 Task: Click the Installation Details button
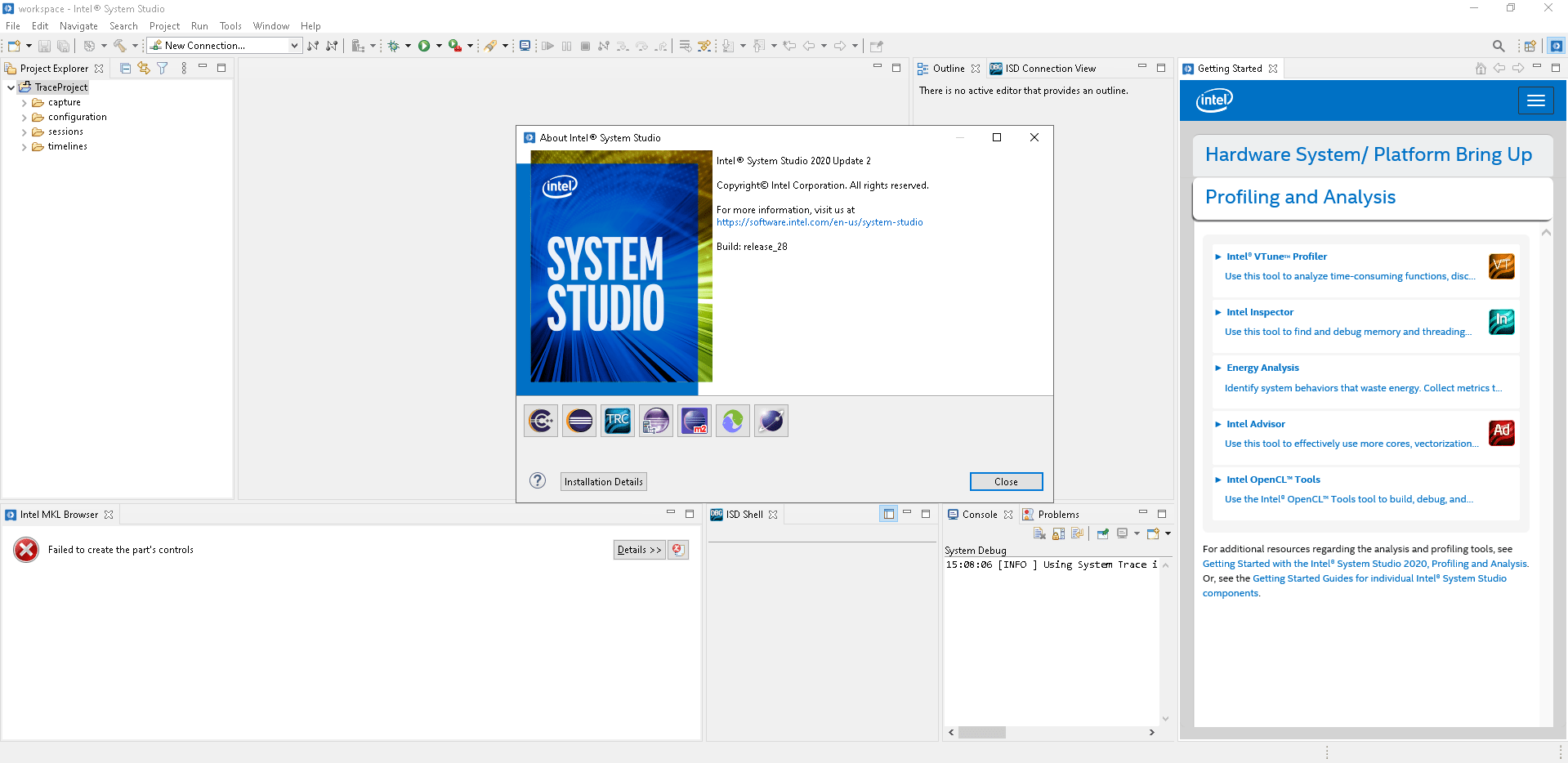click(603, 482)
